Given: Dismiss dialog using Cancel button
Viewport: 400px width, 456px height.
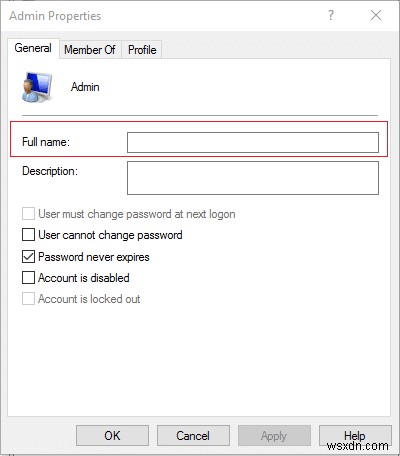Looking at the screenshot, I should point(193,436).
